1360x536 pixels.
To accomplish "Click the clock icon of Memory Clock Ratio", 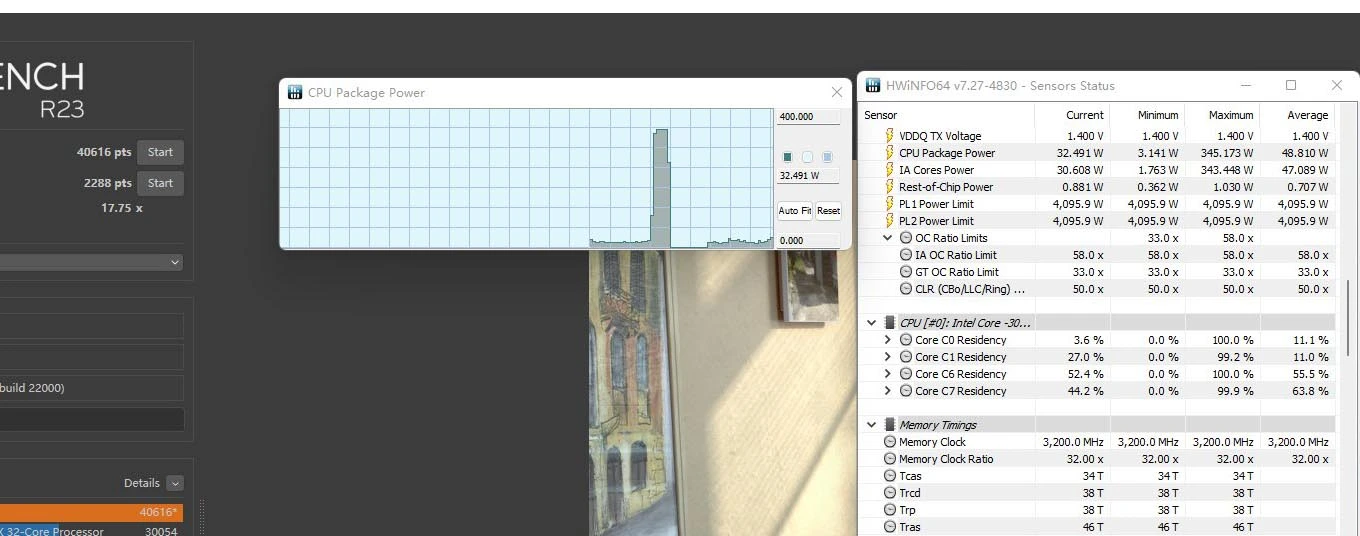I will point(890,459).
